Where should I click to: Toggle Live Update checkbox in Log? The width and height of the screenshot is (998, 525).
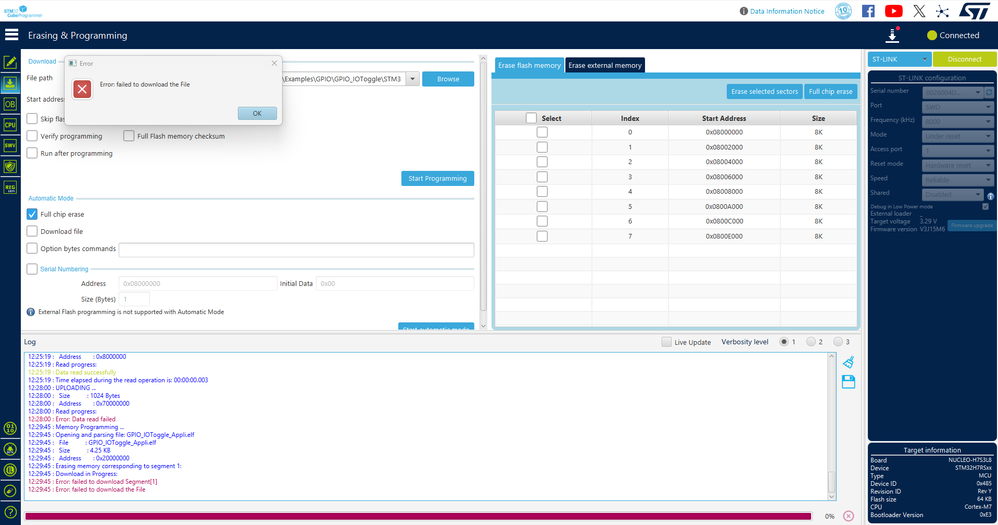point(666,342)
